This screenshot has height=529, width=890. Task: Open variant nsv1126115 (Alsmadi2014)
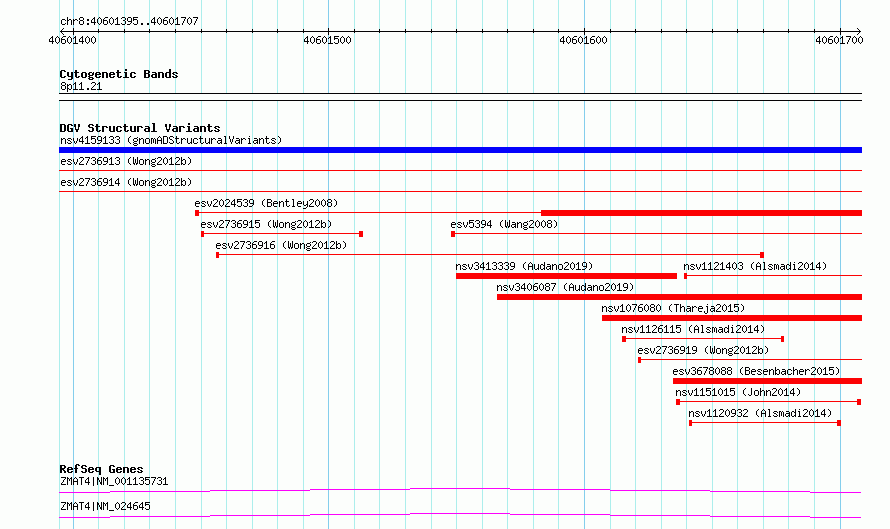[x=693, y=329]
